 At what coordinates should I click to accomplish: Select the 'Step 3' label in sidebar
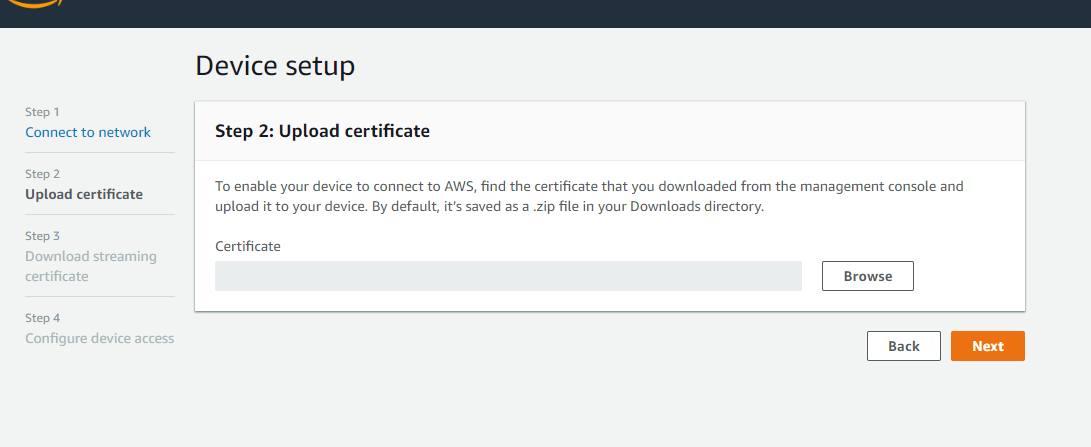43,236
